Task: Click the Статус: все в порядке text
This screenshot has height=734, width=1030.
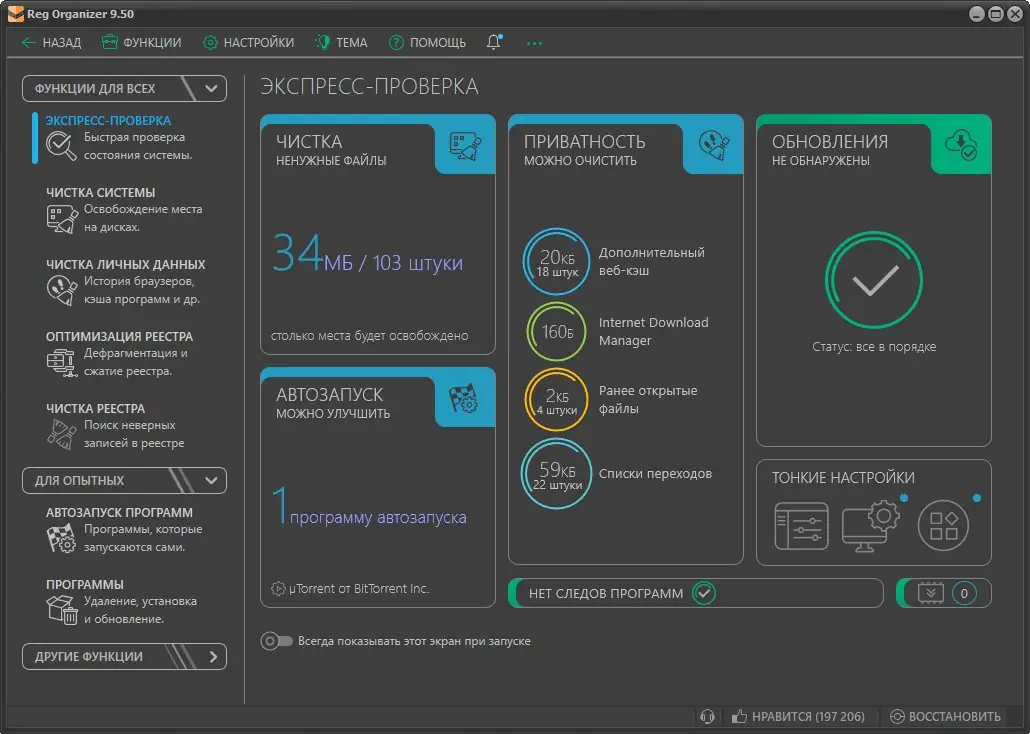Action: (x=874, y=346)
